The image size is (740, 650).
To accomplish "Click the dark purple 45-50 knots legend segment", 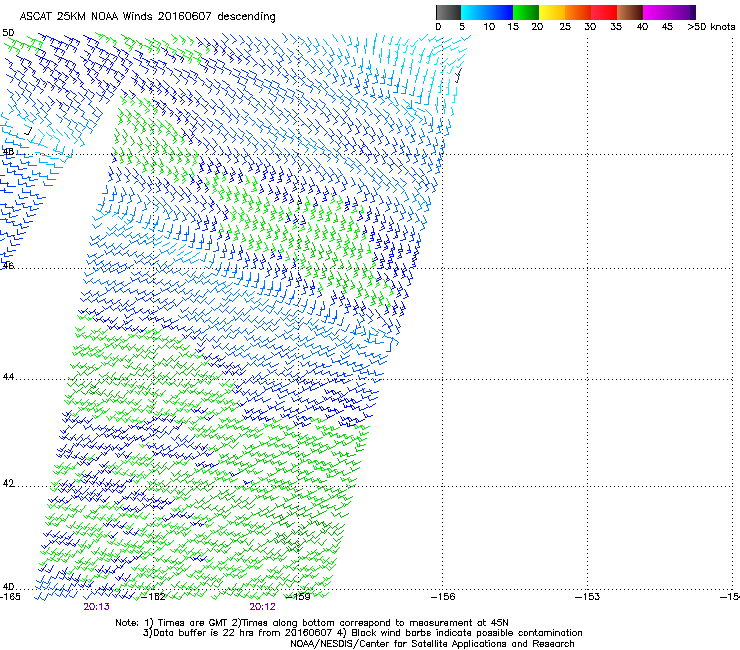I will pos(682,12).
